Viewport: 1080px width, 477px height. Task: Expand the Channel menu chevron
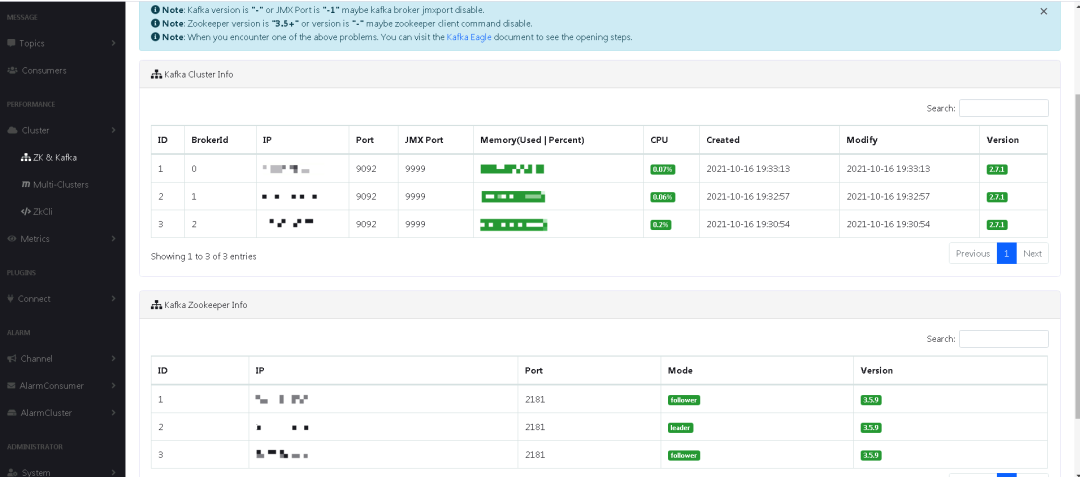(x=113, y=359)
